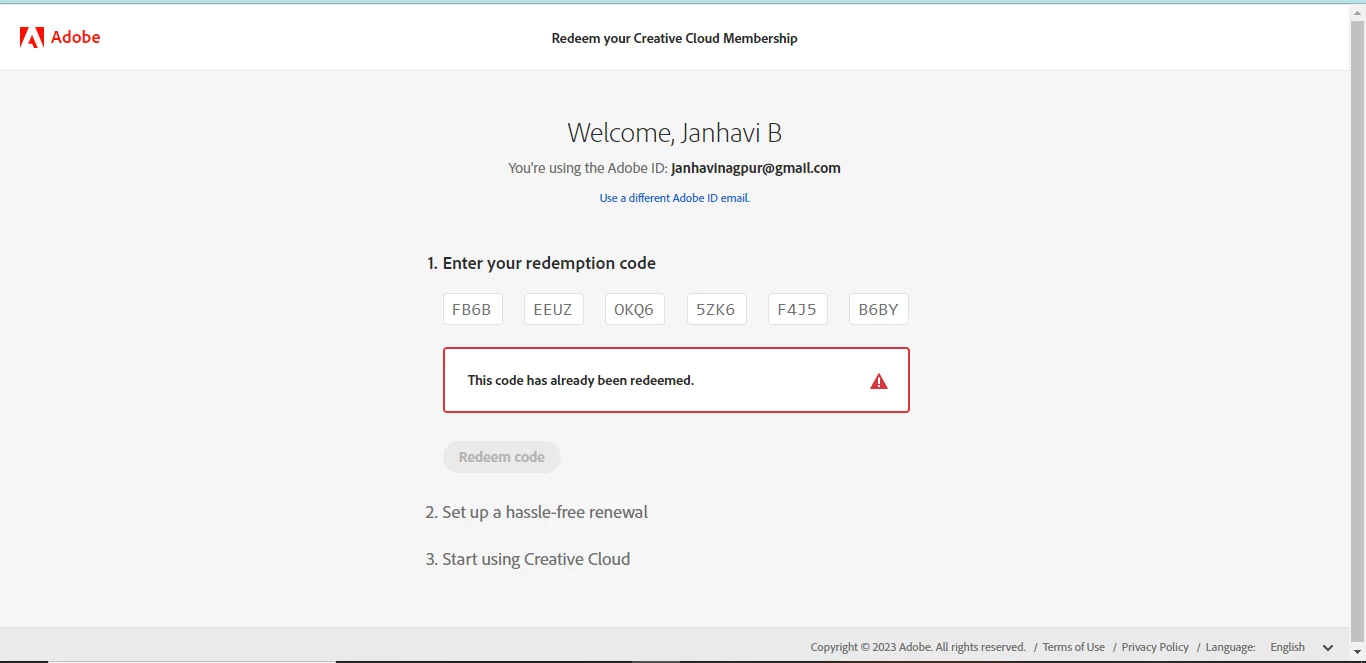Click the Adobe wordmark text

76,37
